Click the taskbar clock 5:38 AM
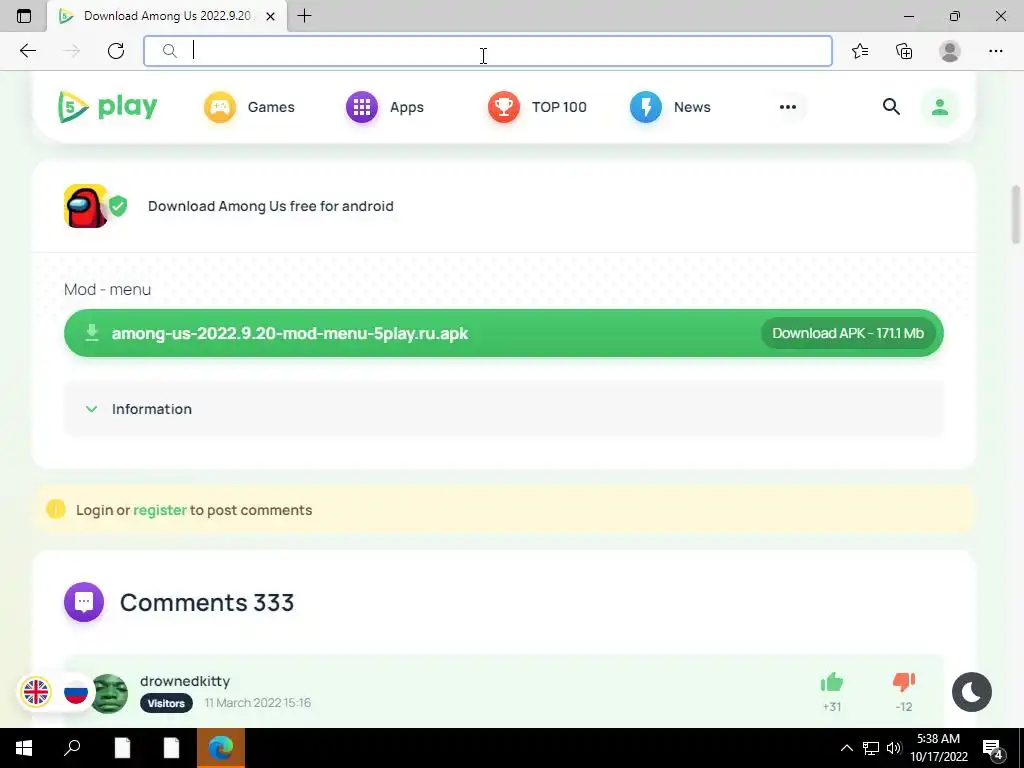Screen dimensions: 1024x768 (938, 739)
